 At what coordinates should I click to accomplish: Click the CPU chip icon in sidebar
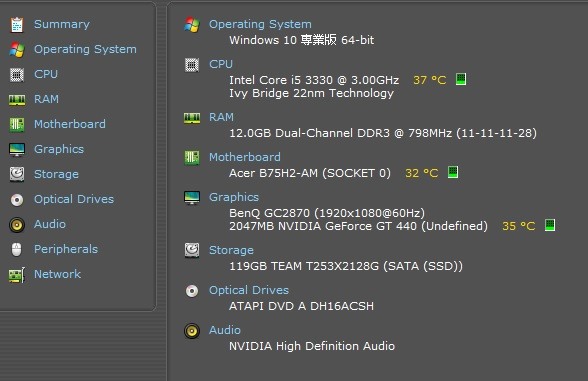(17, 75)
